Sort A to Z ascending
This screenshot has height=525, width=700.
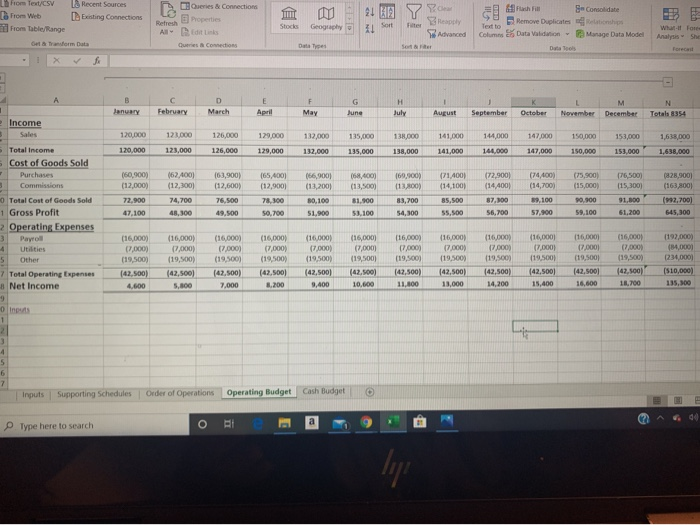point(370,12)
